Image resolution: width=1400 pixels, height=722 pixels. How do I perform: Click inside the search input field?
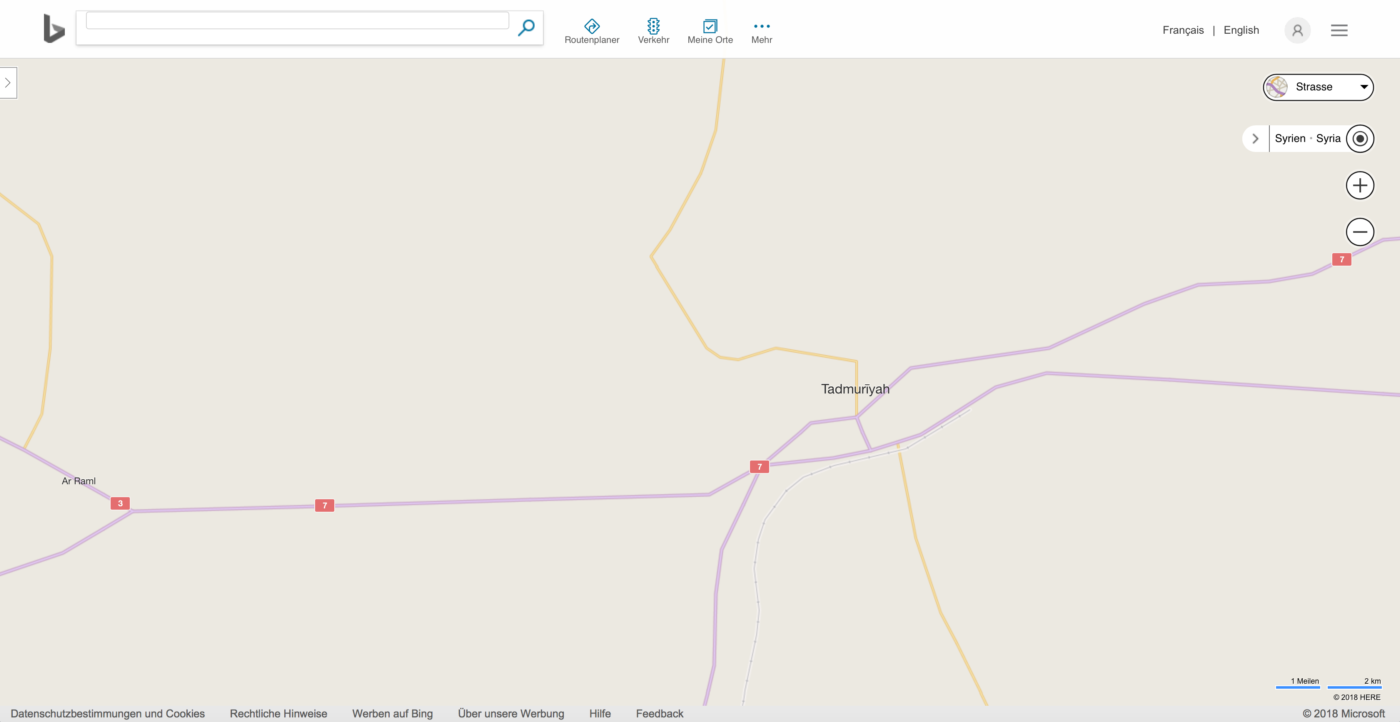[295, 19]
